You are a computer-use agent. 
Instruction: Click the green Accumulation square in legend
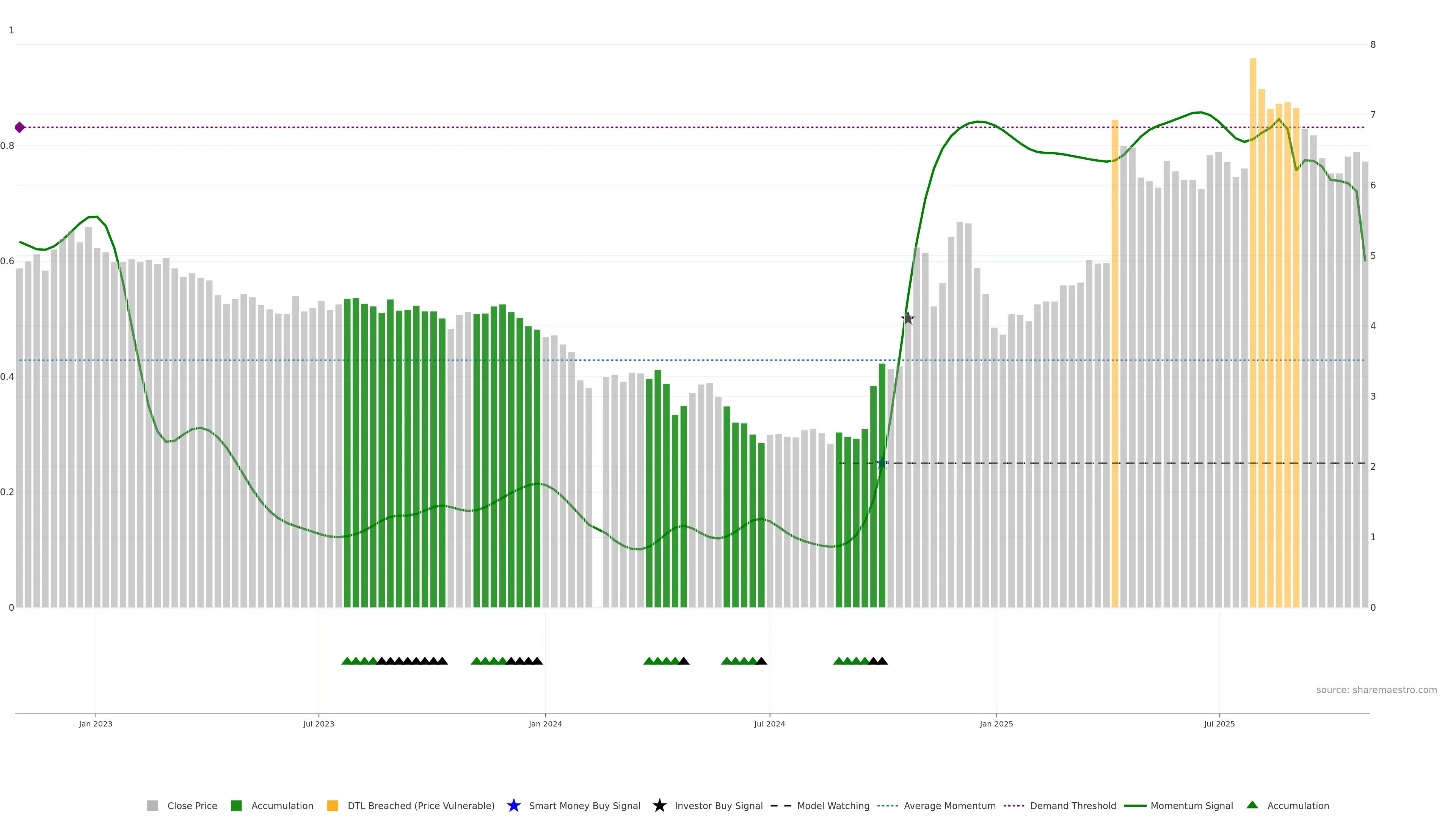click(236, 805)
